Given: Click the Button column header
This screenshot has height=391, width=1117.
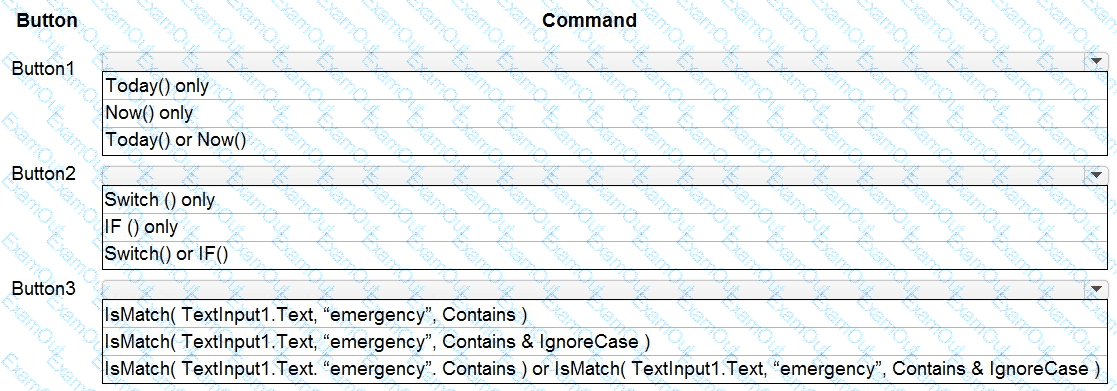Looking at the screenshot, I should [47, 21].
